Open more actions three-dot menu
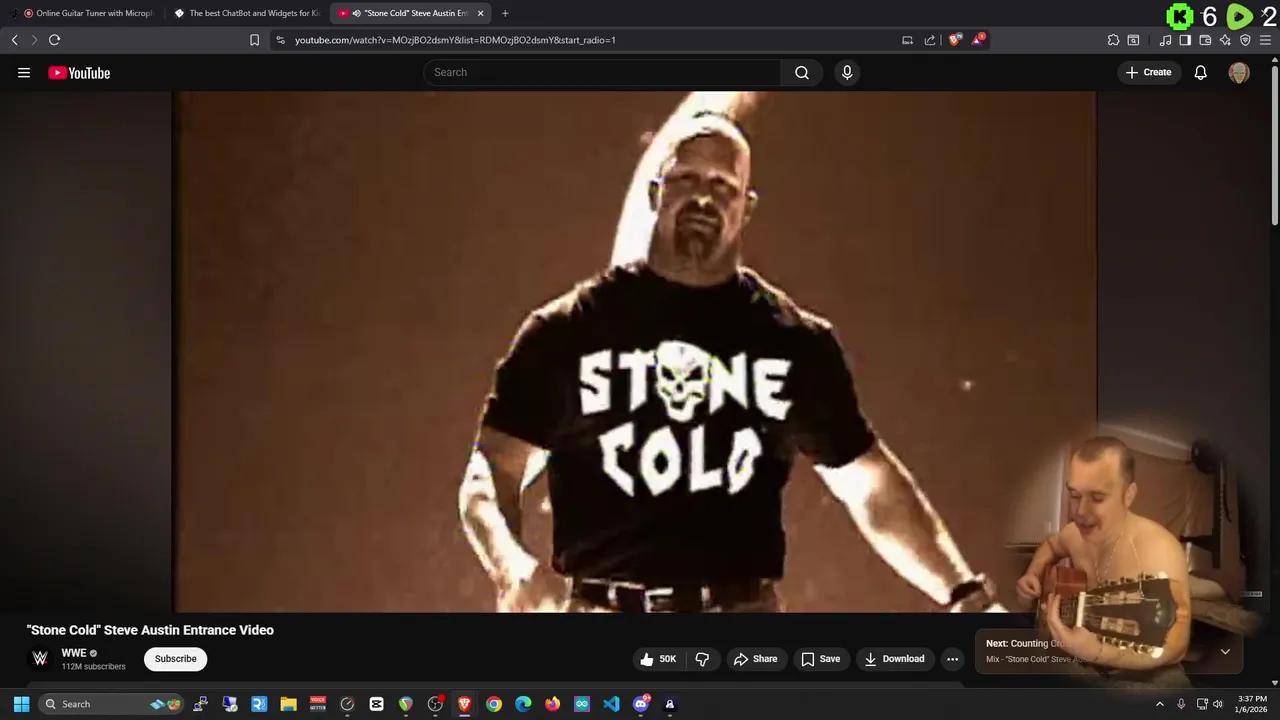Screen dimensions: 1280x720 coord(952,659)
